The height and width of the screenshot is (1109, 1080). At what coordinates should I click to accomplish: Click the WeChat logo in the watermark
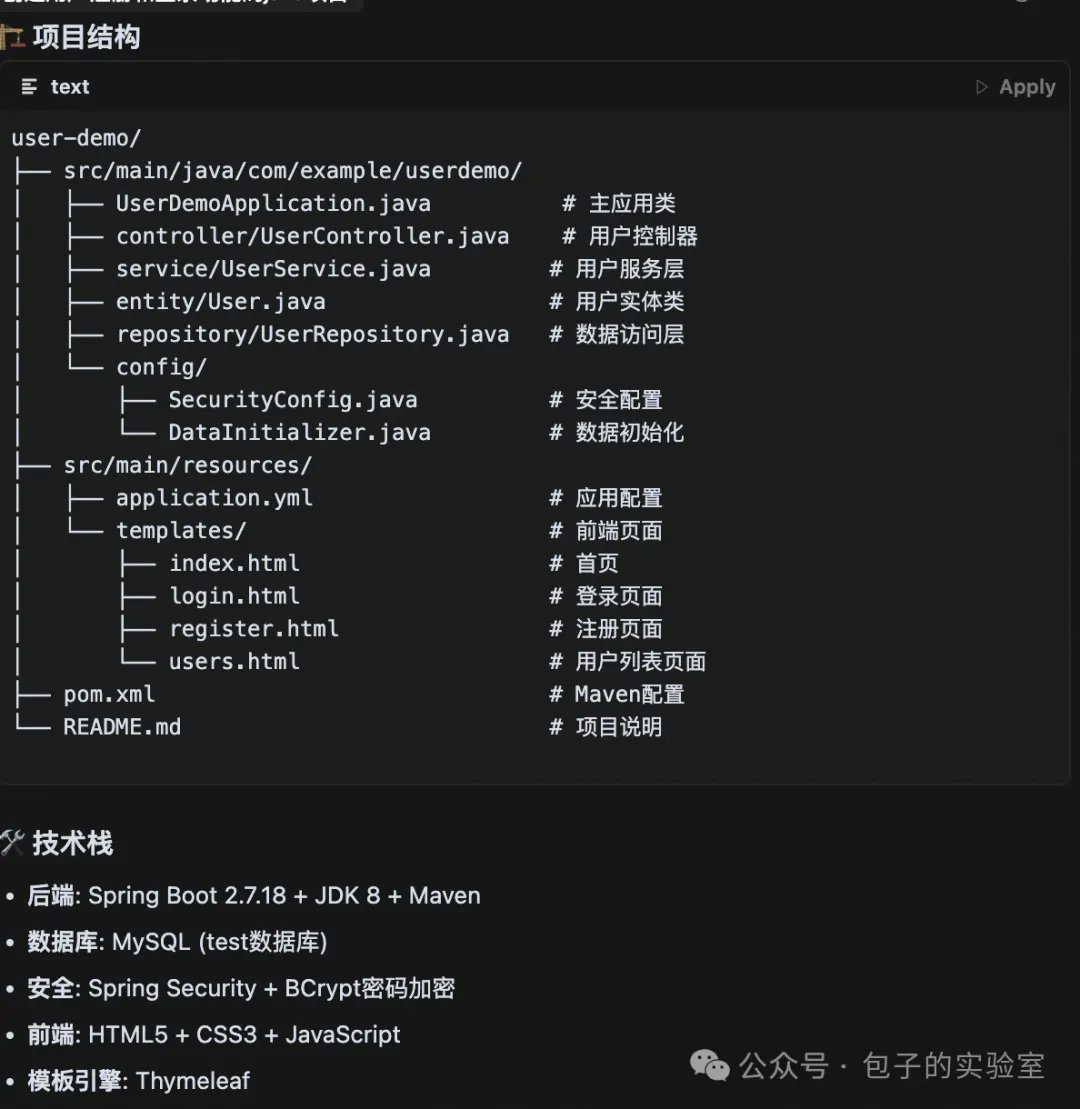point(709,1065)
